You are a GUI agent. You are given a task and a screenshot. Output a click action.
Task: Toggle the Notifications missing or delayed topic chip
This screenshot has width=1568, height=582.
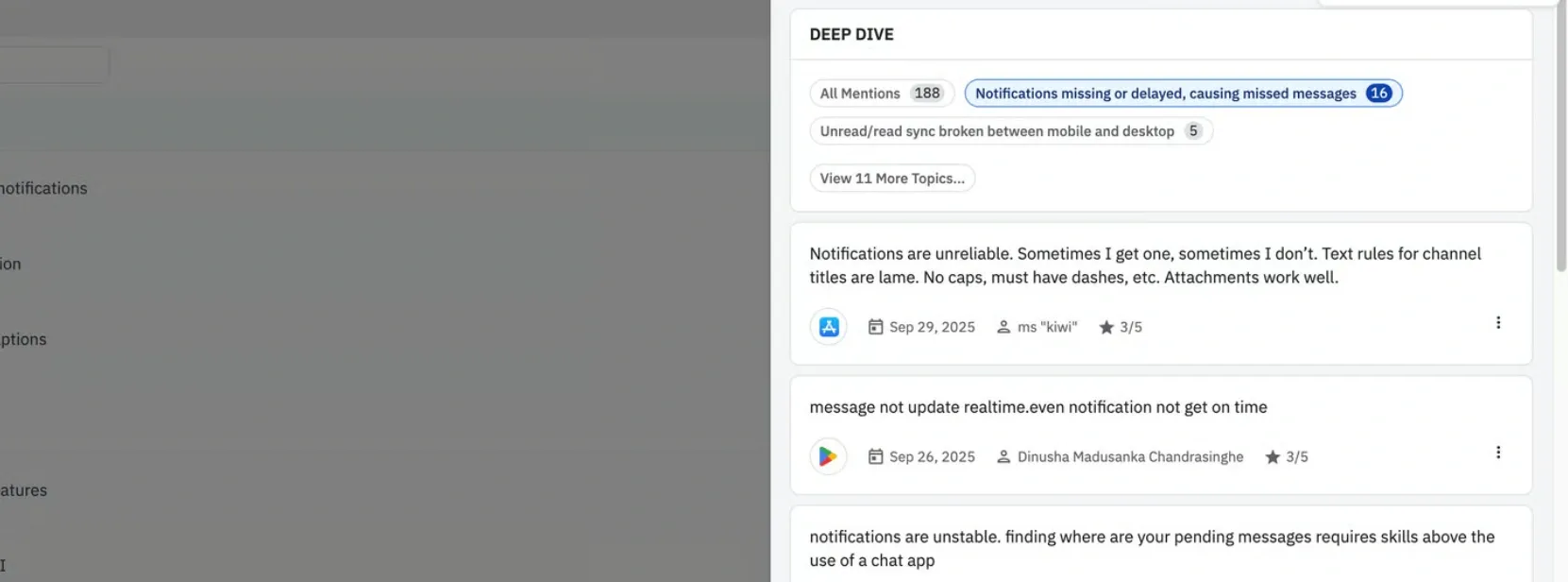coord(1165,94)
